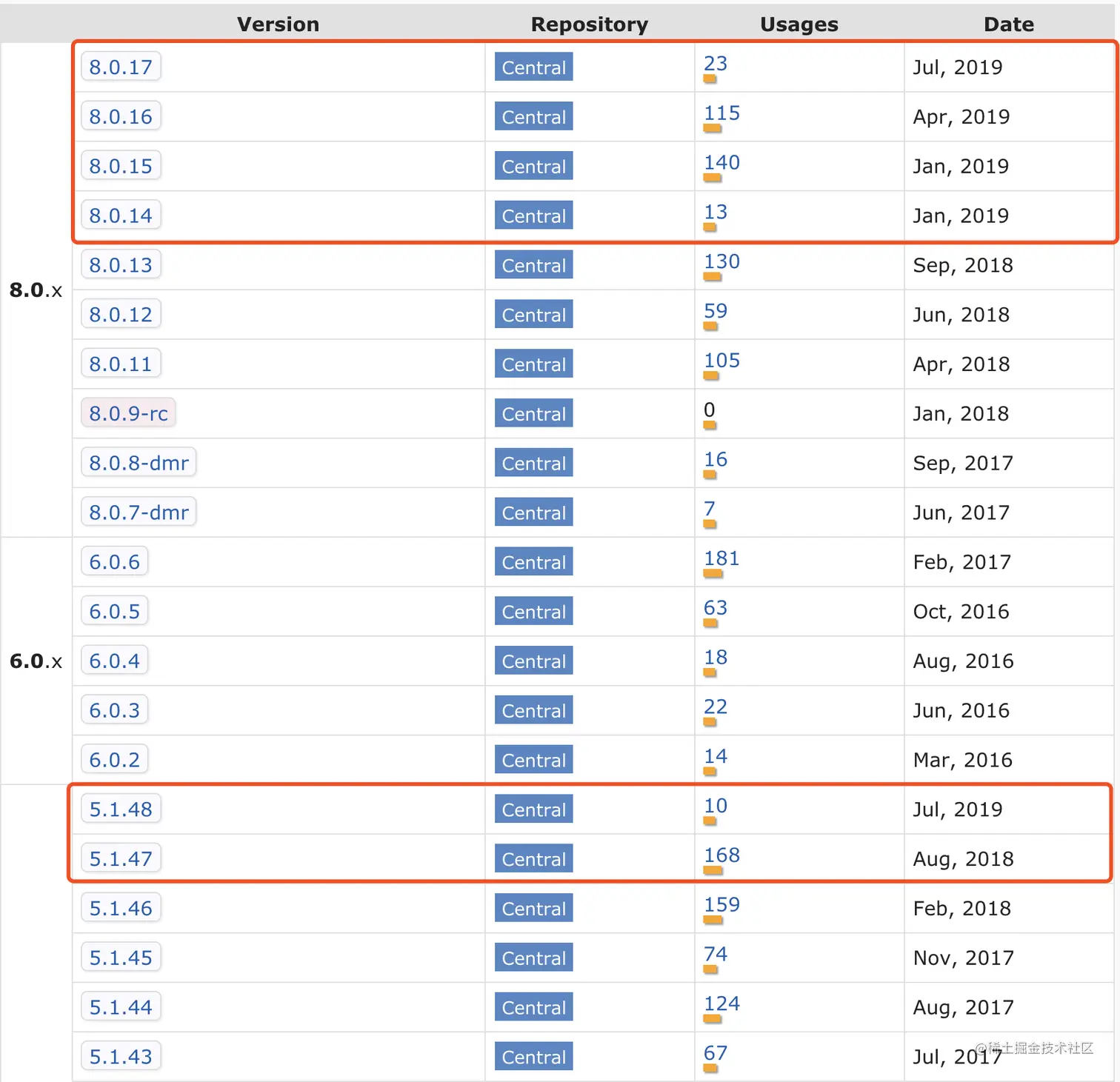Click the Central badge for 8.0.17

tap(533, 67)
